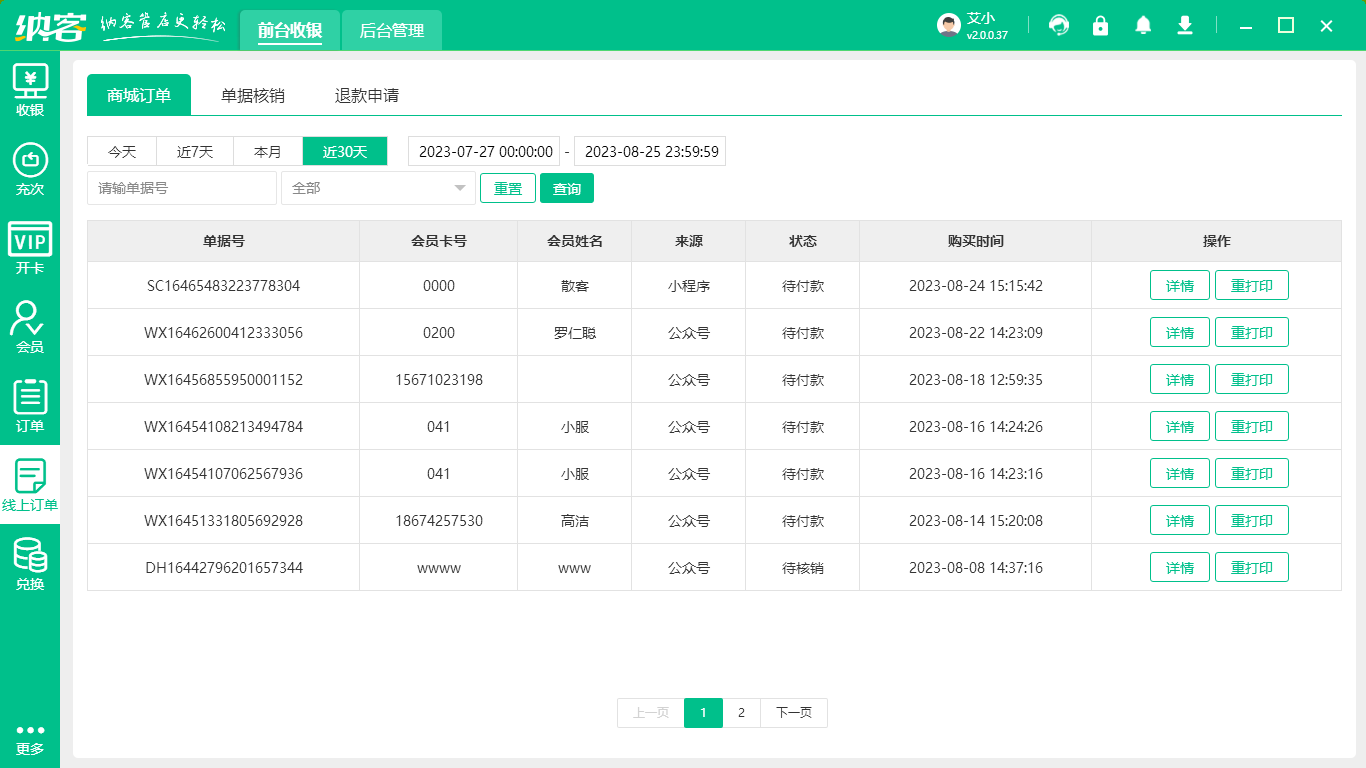The height and width of the screenshot is (768, 1366).
Task: Open the 充次 recharge sidebar icon
Action: click(30, 169)
